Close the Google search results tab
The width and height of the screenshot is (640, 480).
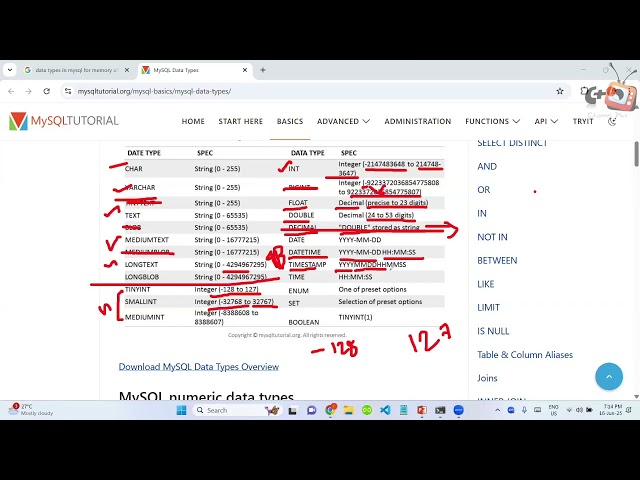point(127,70)
